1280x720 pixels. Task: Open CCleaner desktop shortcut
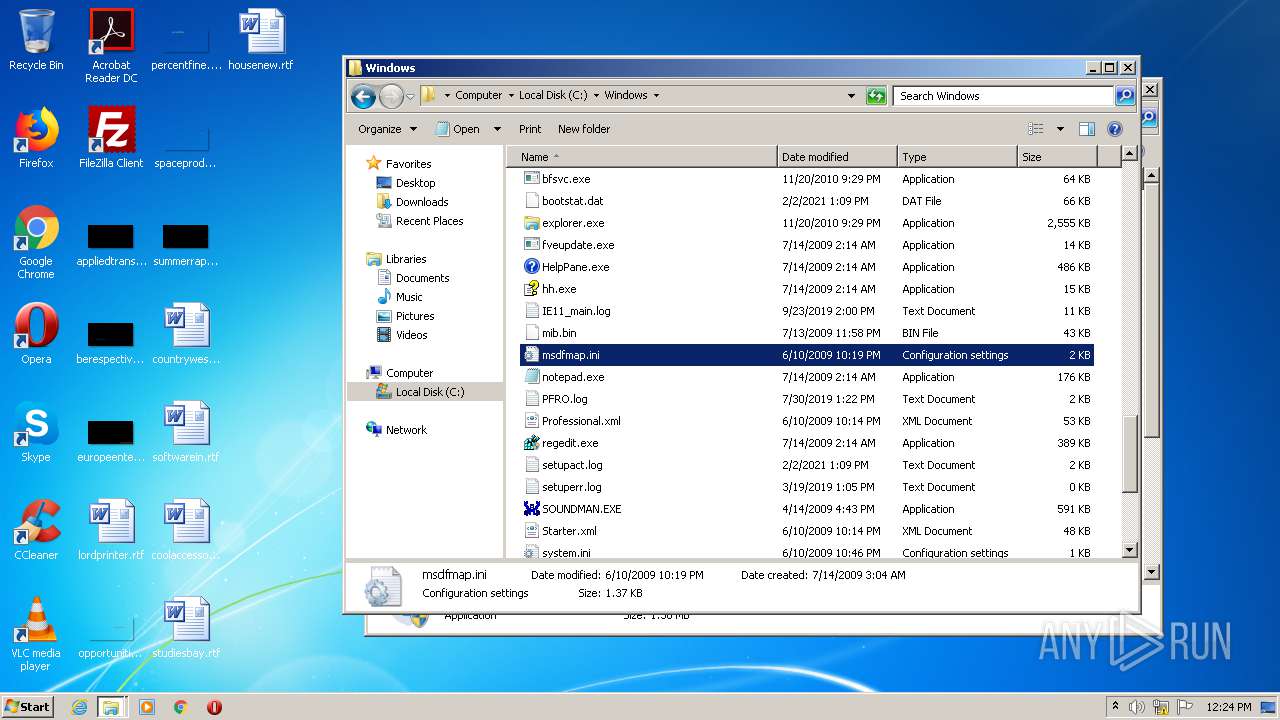[x=36, y=530]
